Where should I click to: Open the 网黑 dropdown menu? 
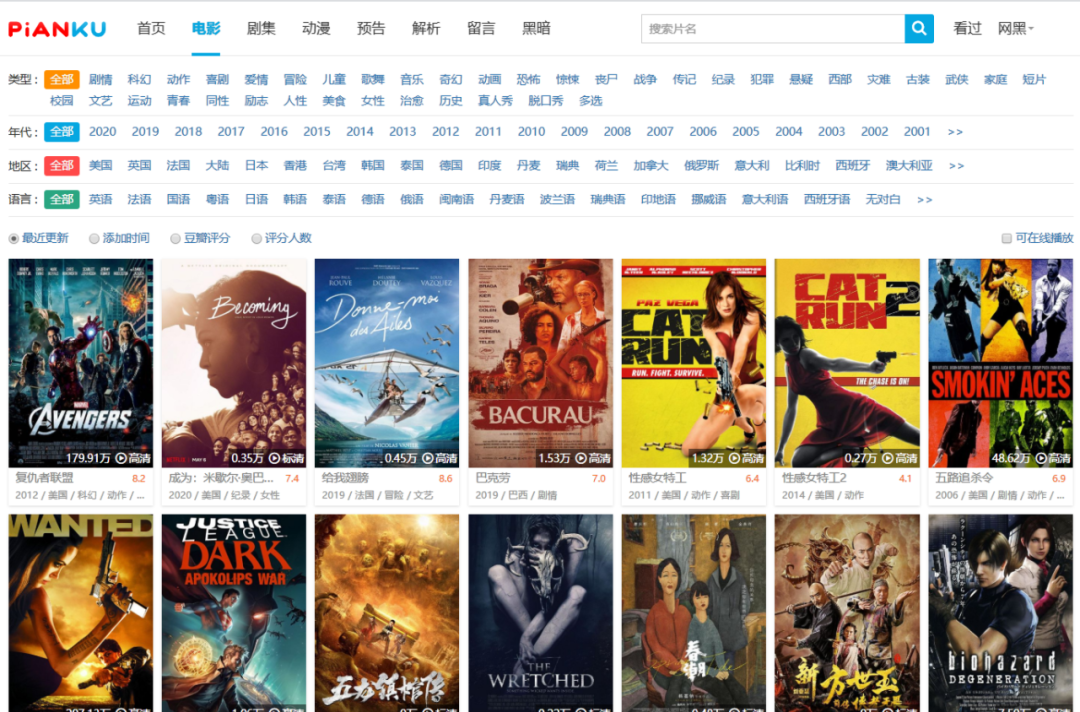[1016, 29]
